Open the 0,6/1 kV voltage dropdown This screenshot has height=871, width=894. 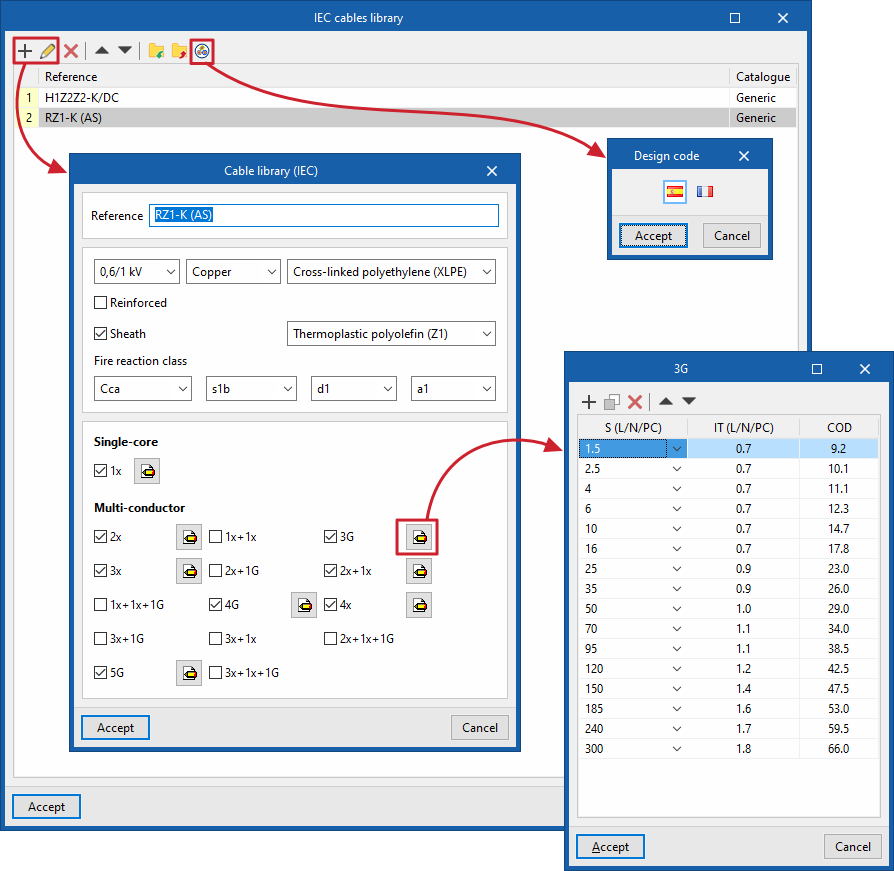pos(137,272)
